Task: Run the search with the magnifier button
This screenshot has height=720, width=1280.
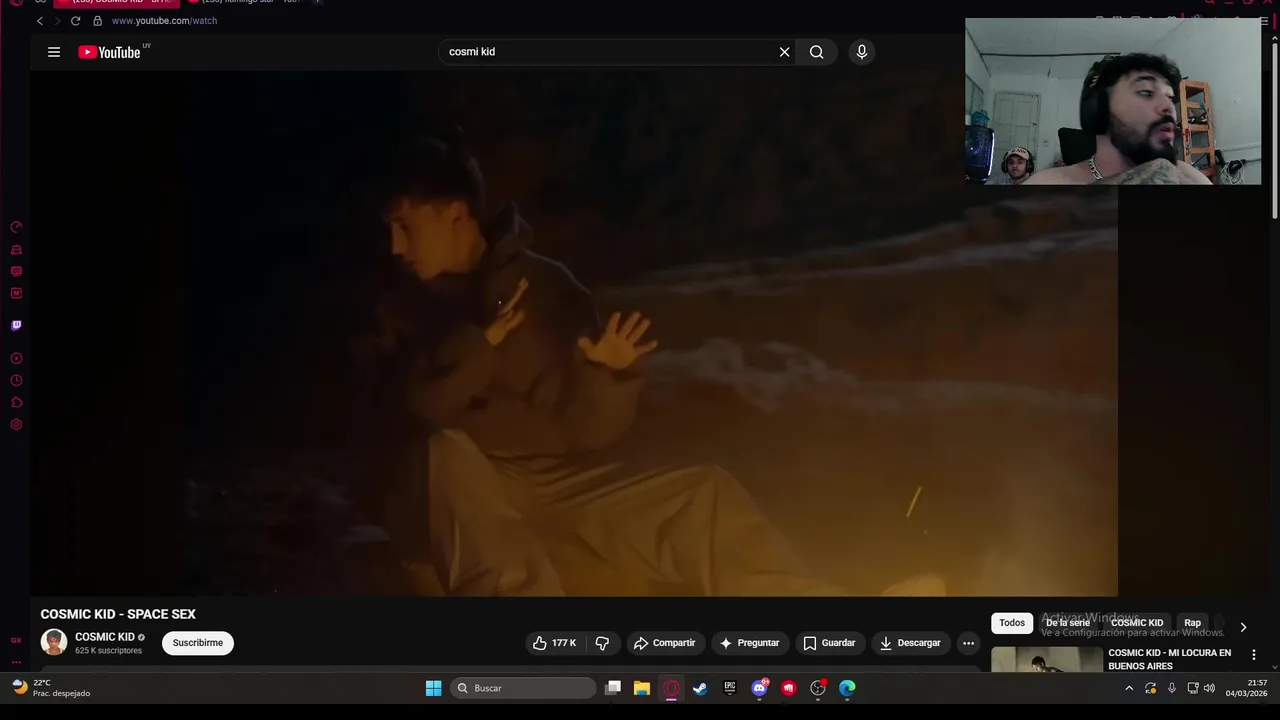Action: pos(817,52)
